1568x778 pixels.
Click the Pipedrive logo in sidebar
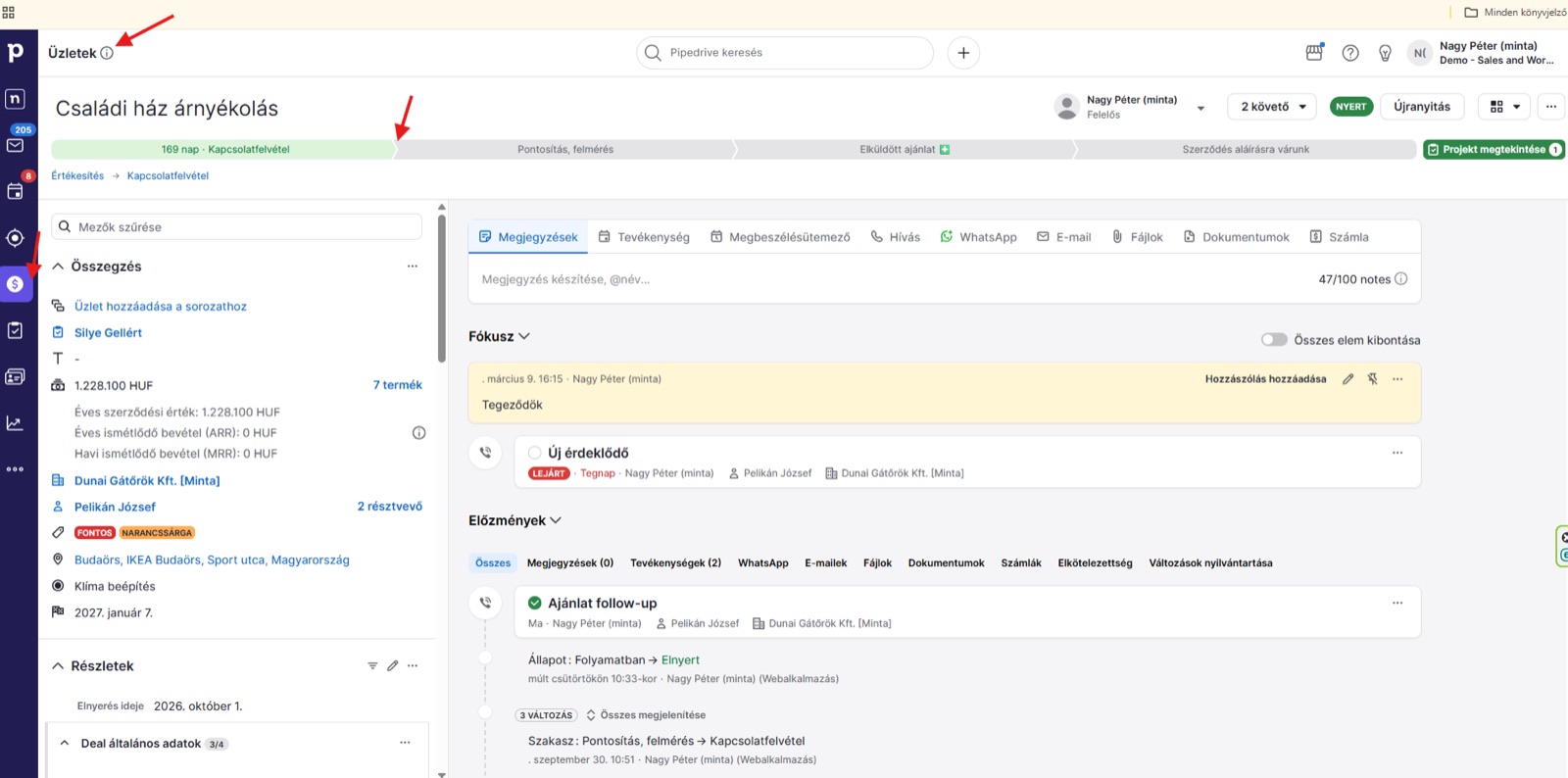pyautogui.click(x=16, y=52)
